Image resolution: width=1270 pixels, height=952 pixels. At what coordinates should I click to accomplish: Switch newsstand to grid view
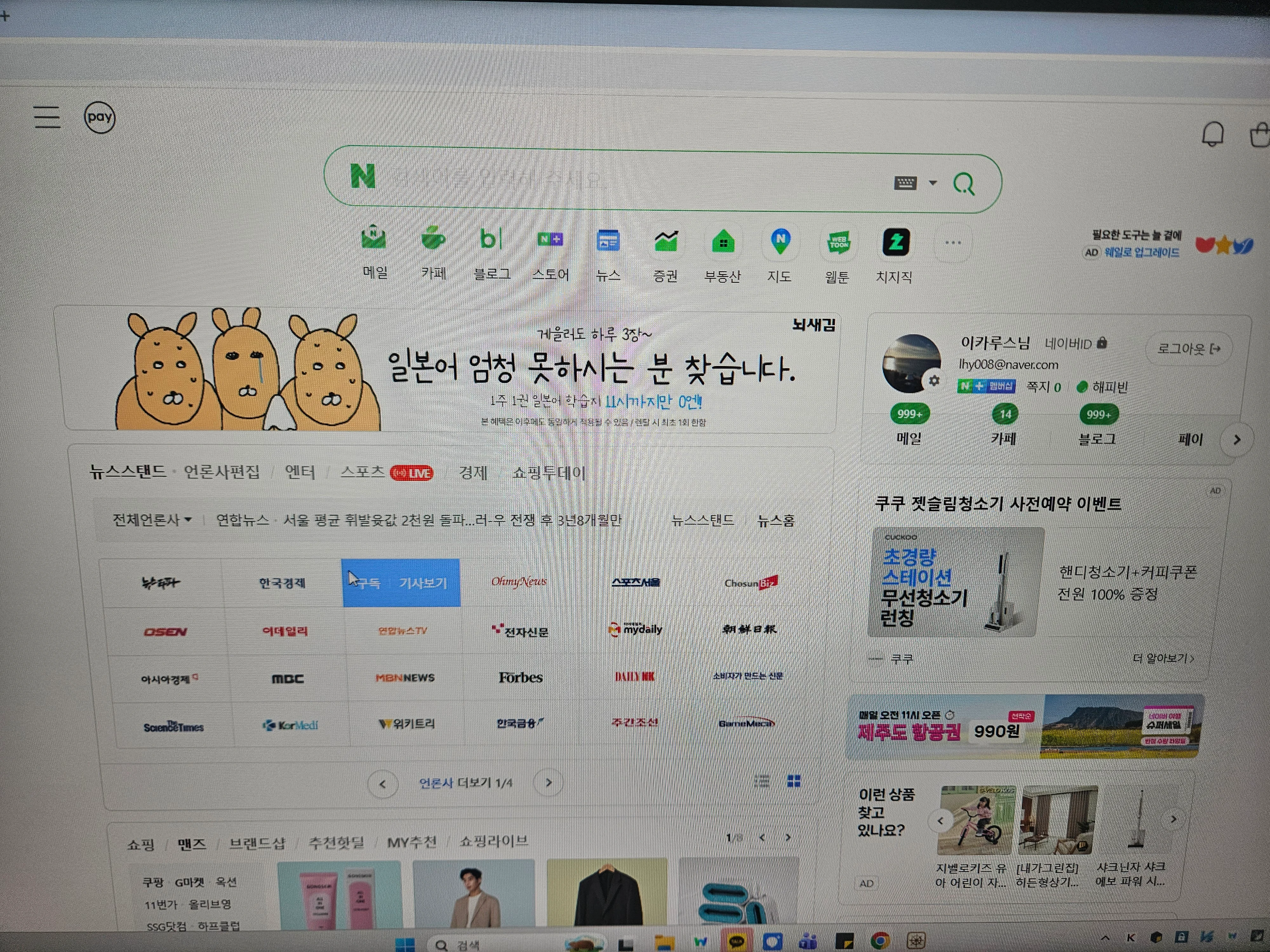click(794, 781)
